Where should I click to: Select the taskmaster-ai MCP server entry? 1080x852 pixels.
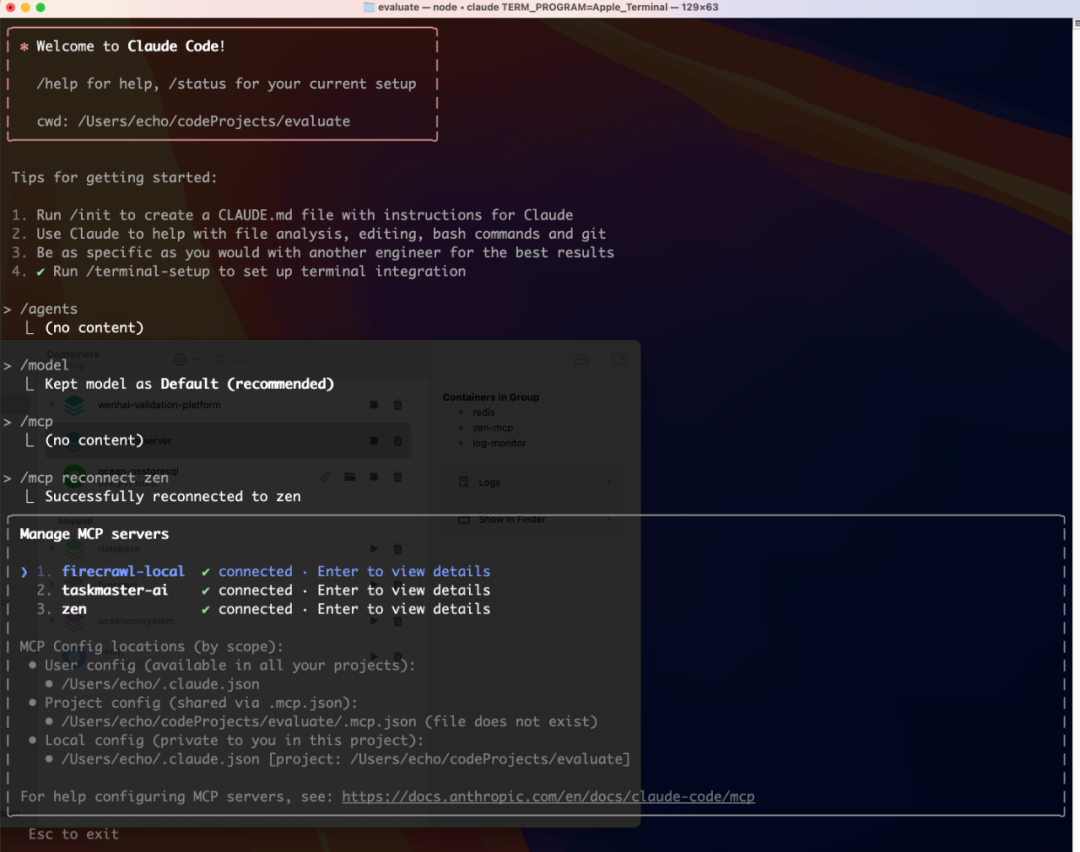(x=115, y=590)
